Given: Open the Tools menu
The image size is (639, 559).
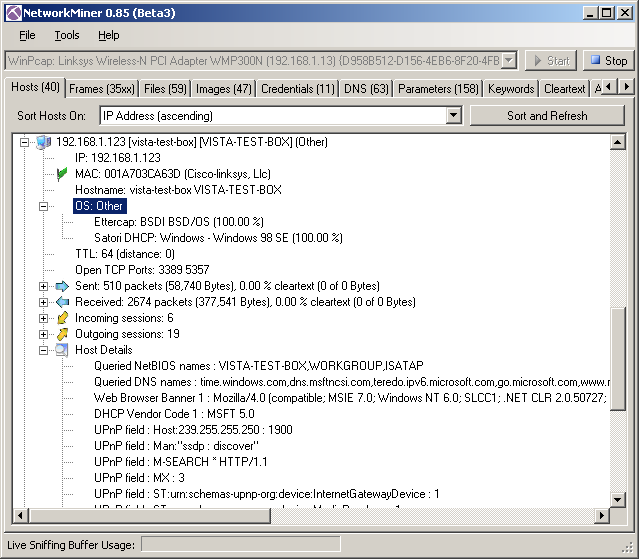Looking at the screenshot, I should point(67,35).
